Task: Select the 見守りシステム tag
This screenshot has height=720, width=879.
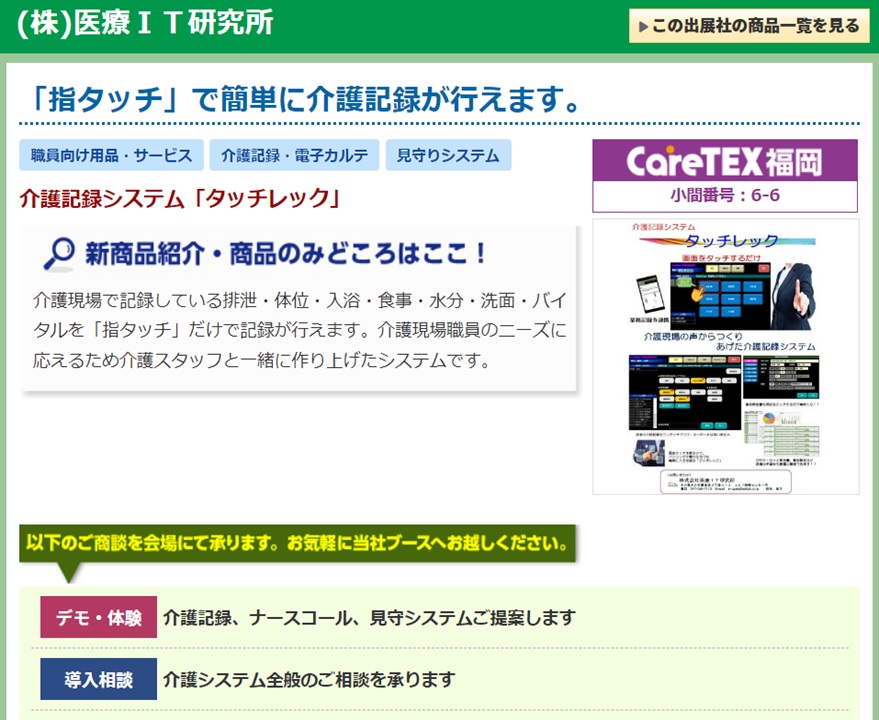Action: (x=448, y=155)
